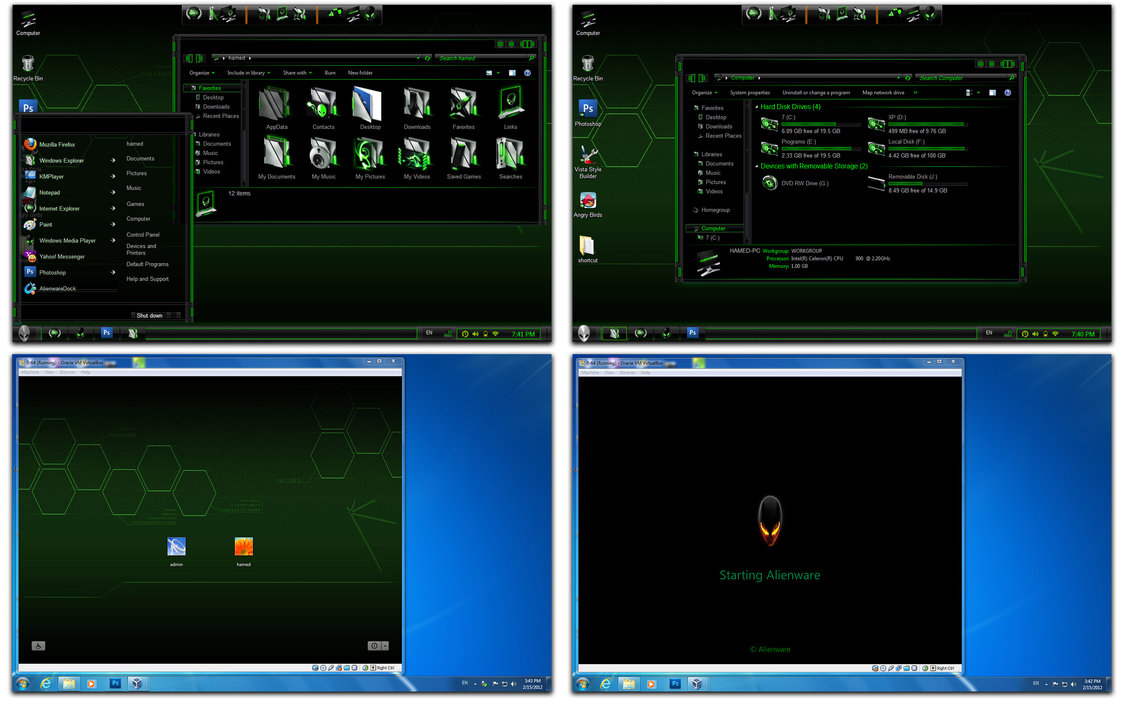Click the 3:43 PM clock in Windows taskbar
This screenshot has height=710, width=1124.
click(533, 683)
